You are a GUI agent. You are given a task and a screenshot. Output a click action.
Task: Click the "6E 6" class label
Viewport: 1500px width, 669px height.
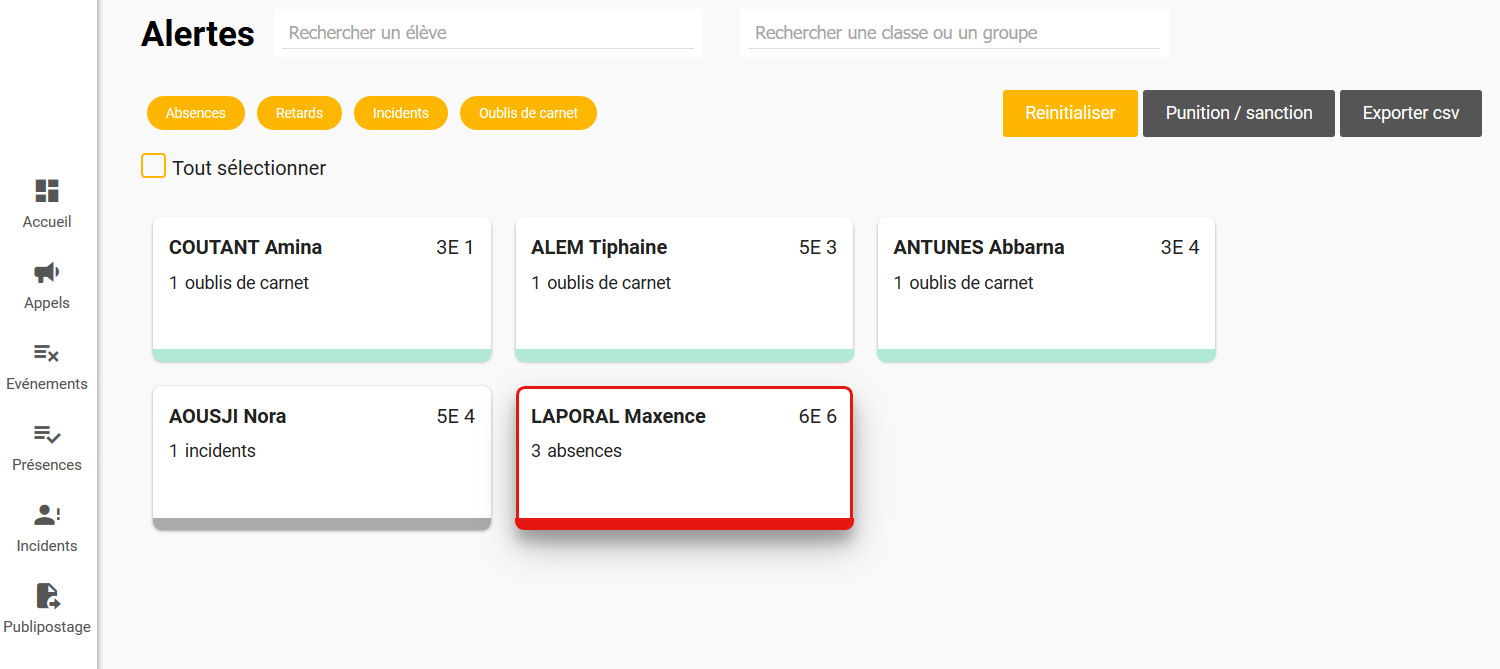click(x=818, y=417)
